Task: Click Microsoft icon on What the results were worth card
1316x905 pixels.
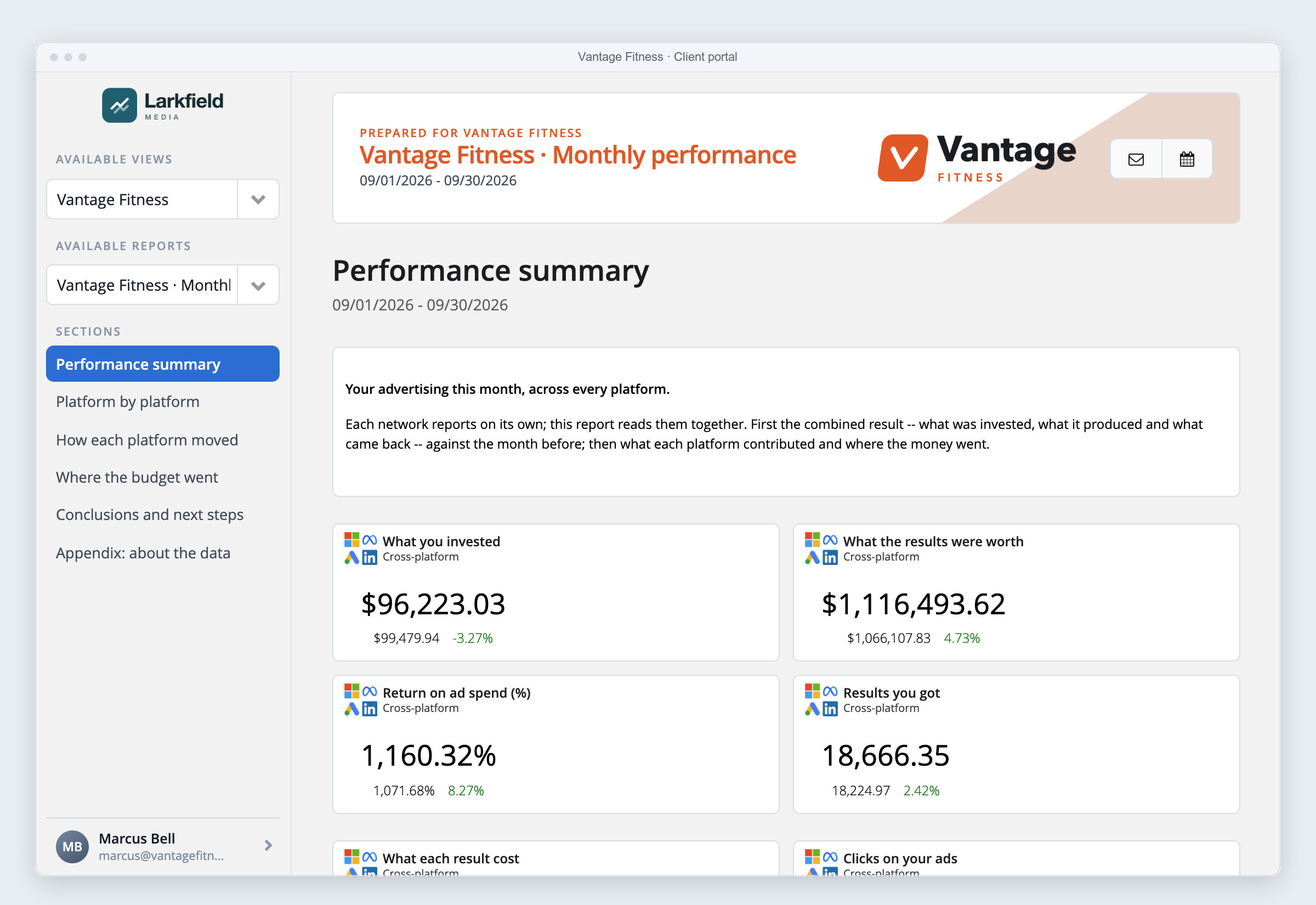Action: 812,540
